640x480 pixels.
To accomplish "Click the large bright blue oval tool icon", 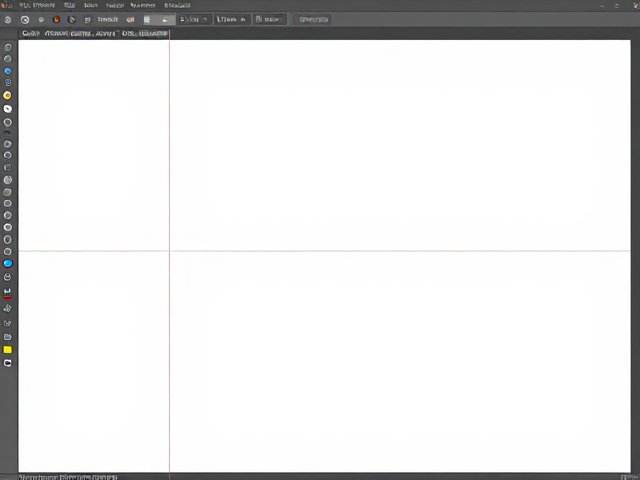I will click(8, 264).
